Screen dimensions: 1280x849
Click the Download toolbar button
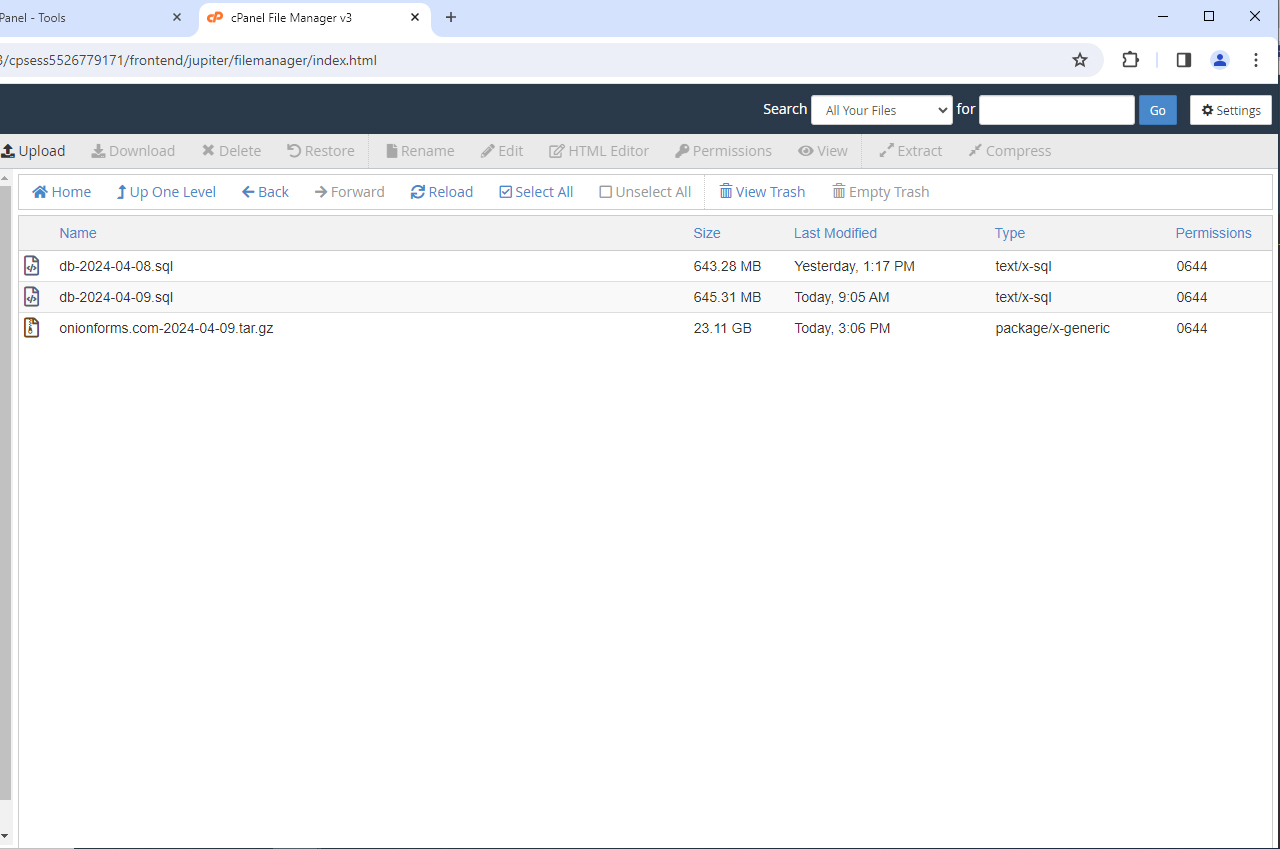point(133,151)
